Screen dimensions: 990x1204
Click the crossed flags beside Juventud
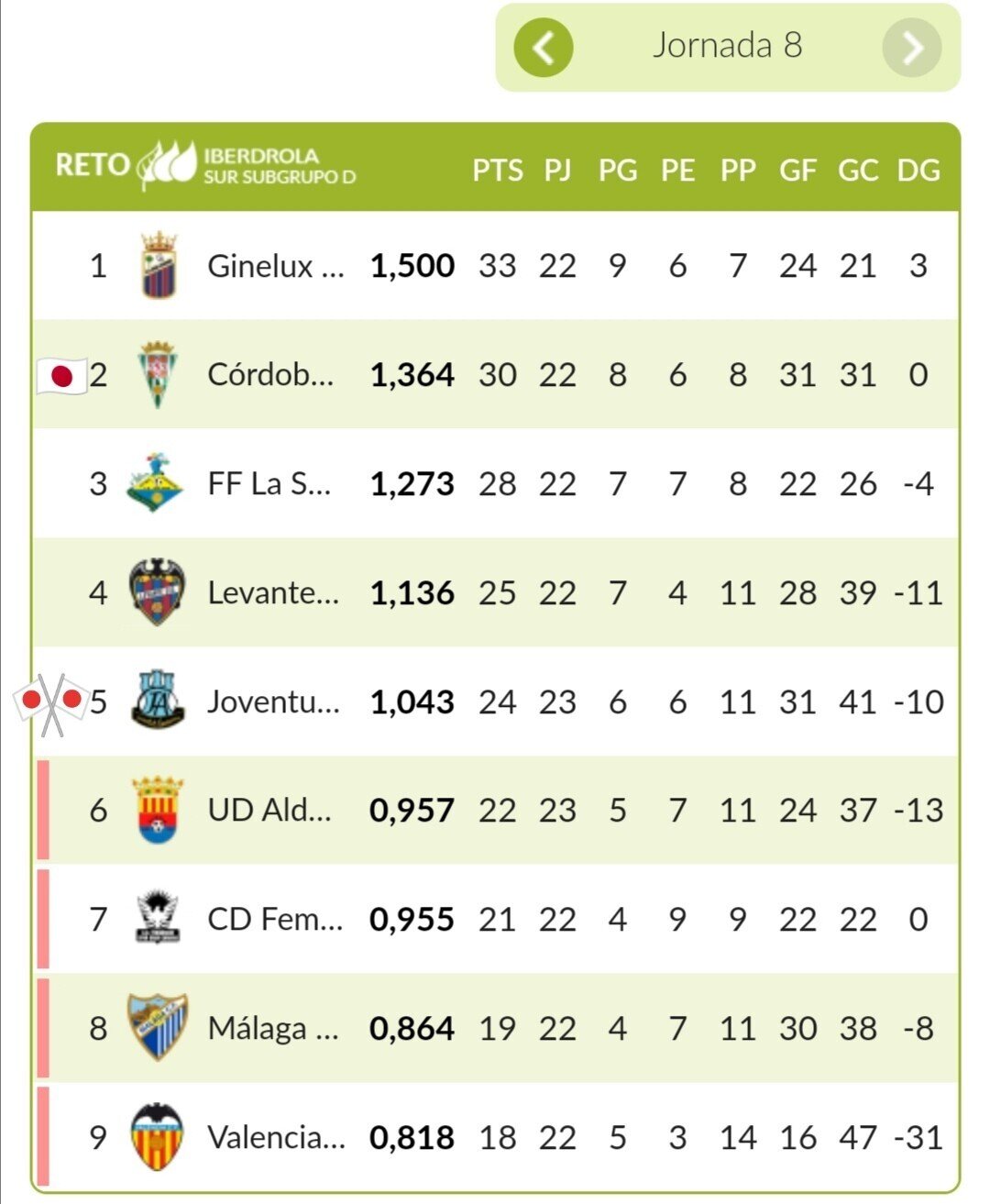click(x=51, y=703)
